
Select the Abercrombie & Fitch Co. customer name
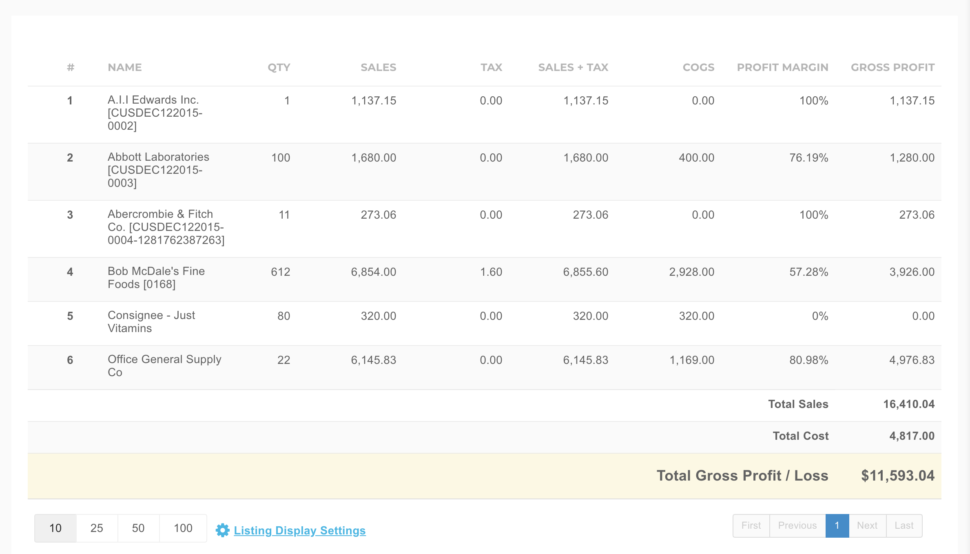166,227
